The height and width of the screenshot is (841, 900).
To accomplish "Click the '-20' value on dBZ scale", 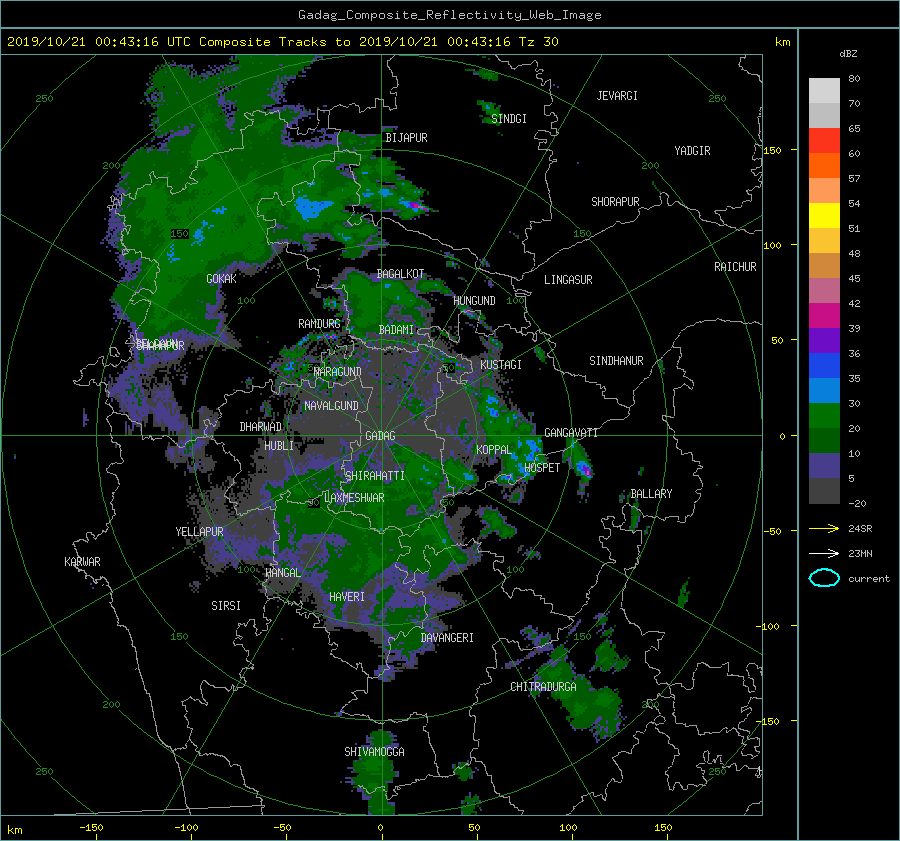I will coord(857,503).
